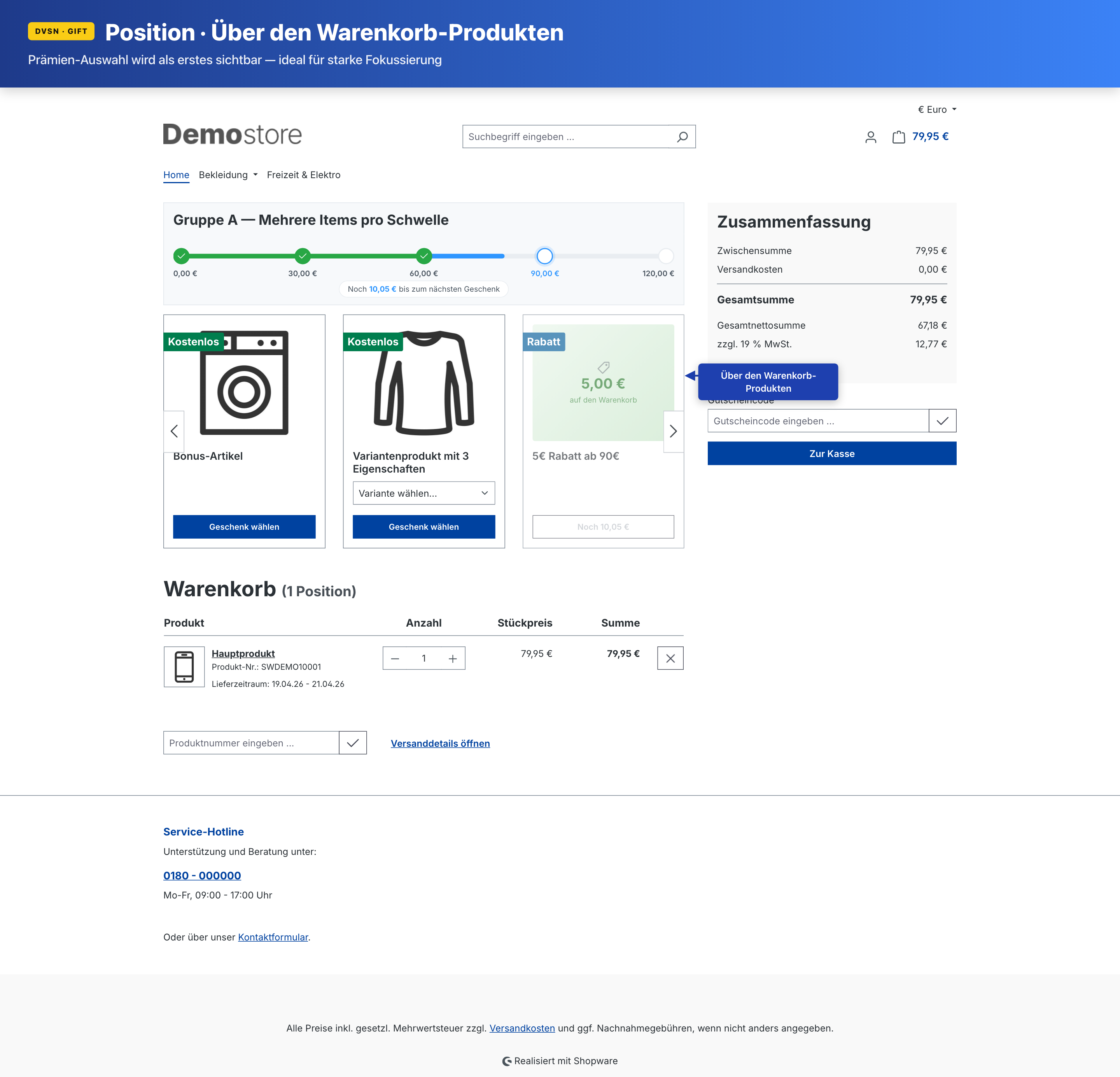
Task: Increase Hauptprodukt quantity with plus
Action: click(x=452, y=658)
